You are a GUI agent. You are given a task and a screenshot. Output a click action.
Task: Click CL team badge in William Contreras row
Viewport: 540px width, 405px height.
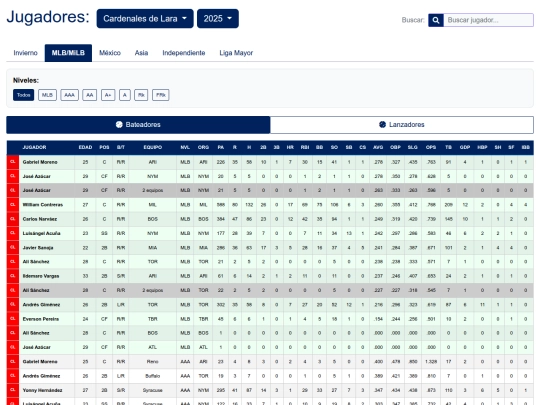pos(13,205)
